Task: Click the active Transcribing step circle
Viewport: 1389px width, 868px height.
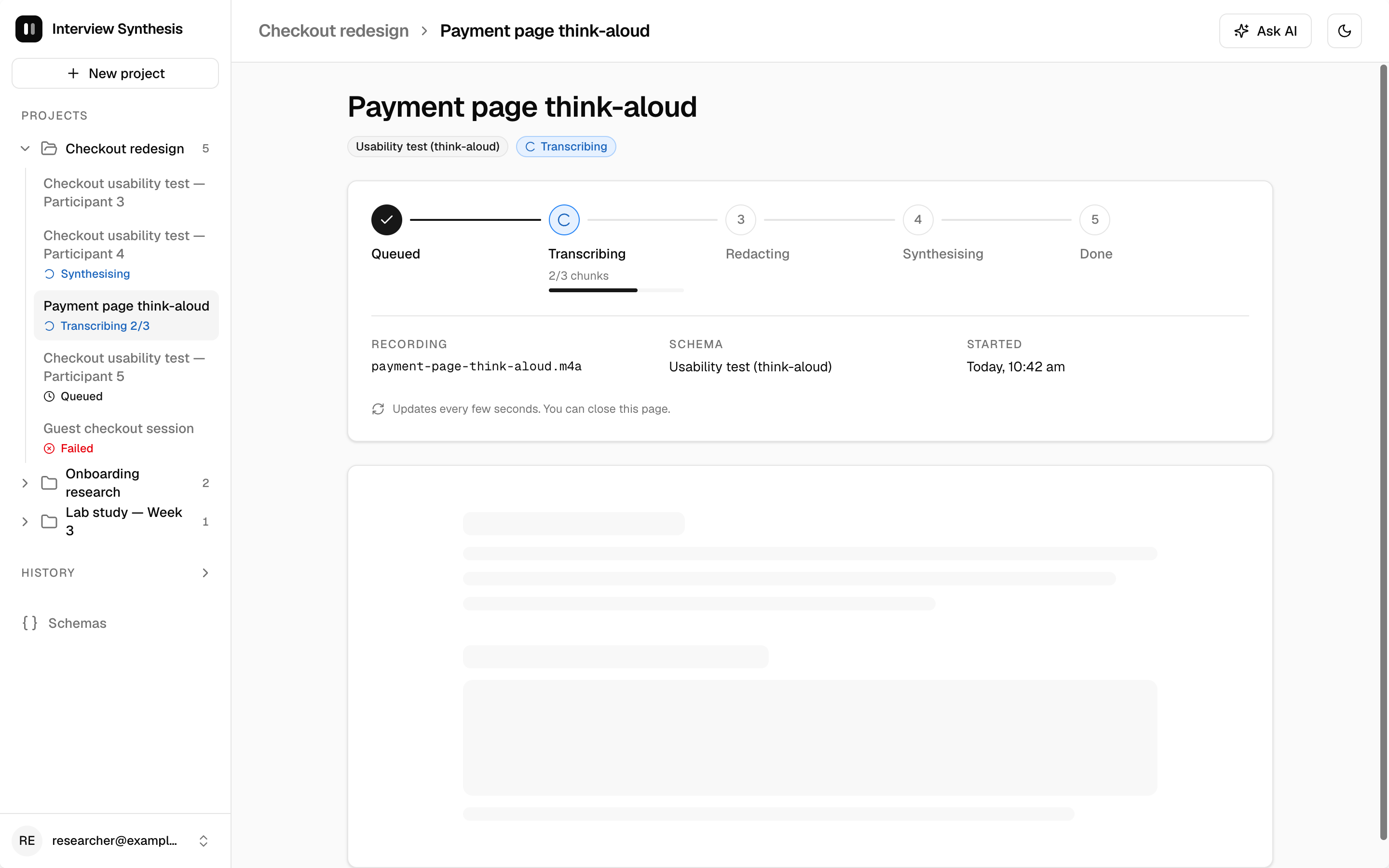Action: (564, 220)
